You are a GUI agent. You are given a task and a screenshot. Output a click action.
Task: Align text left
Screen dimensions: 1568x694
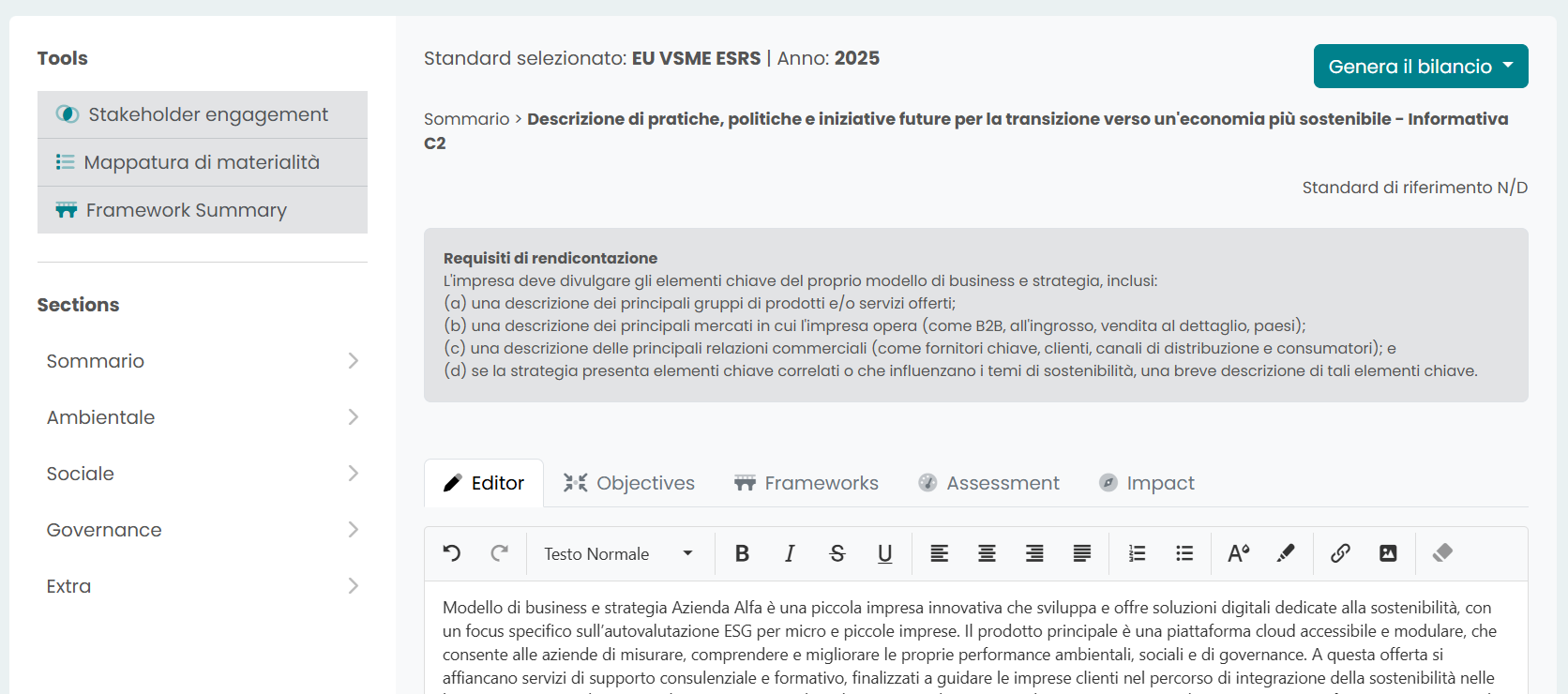(939, 553)
